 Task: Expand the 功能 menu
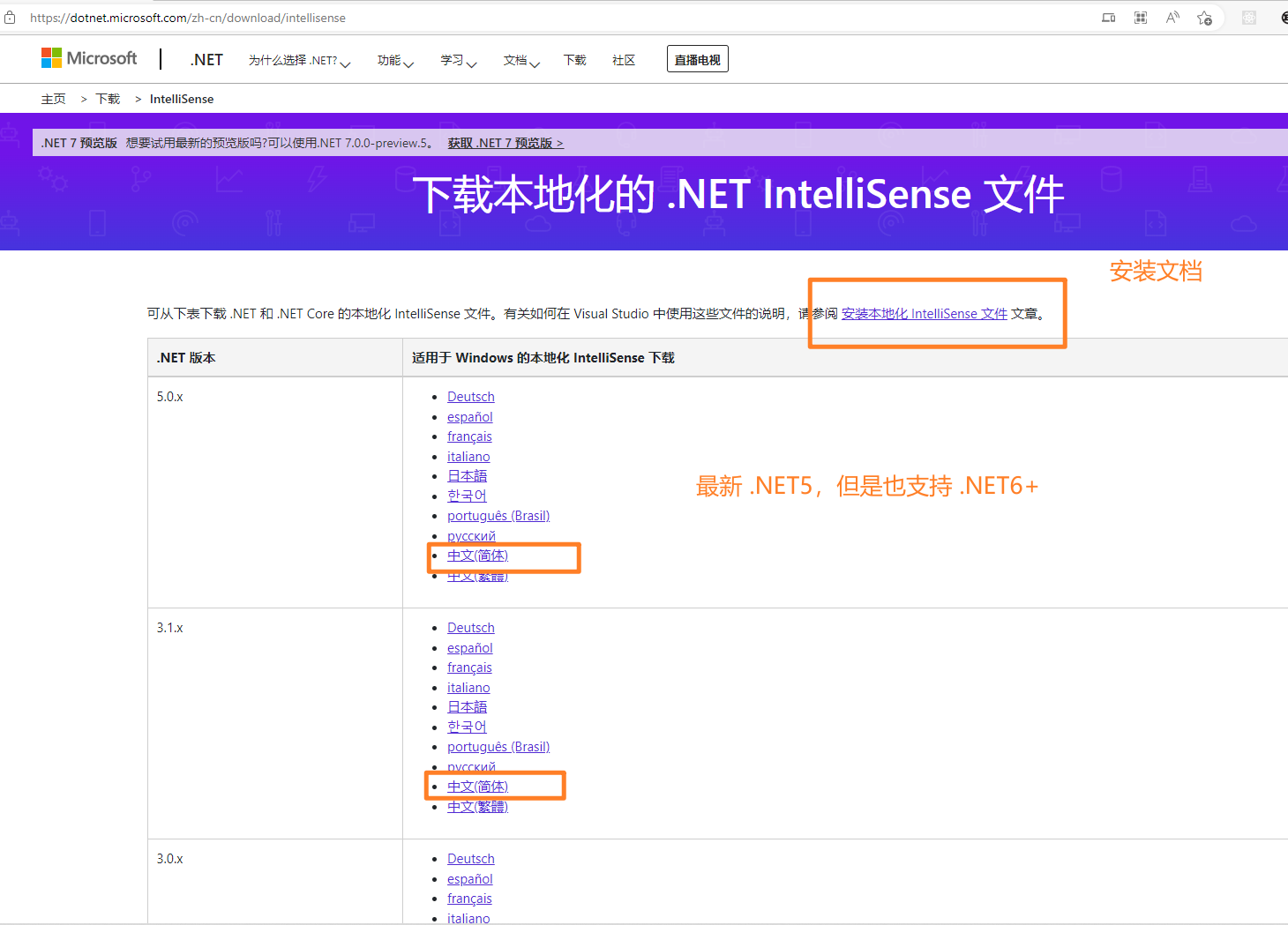[395, 60]
